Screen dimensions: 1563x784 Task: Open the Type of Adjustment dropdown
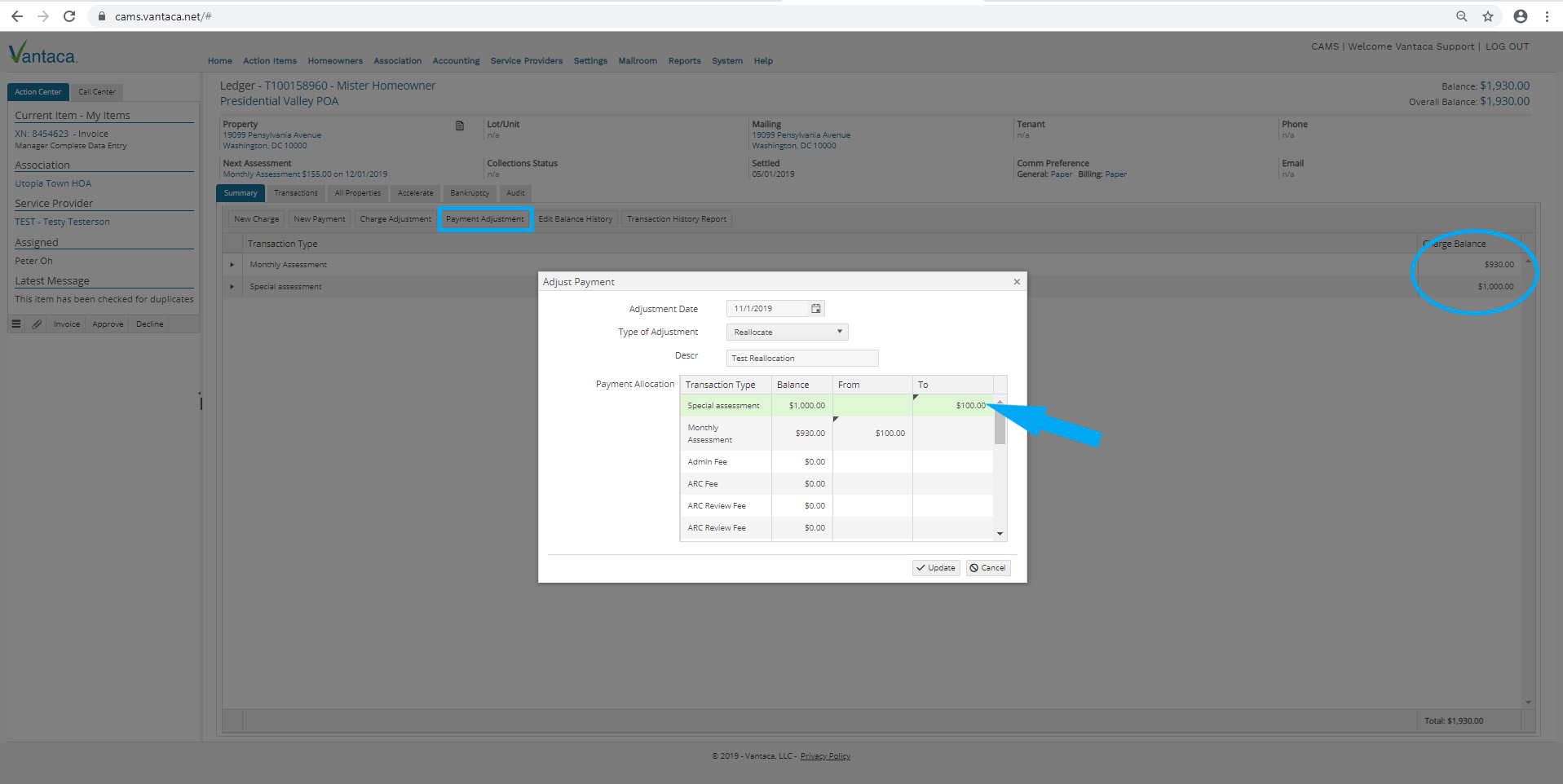coord(787,332)
